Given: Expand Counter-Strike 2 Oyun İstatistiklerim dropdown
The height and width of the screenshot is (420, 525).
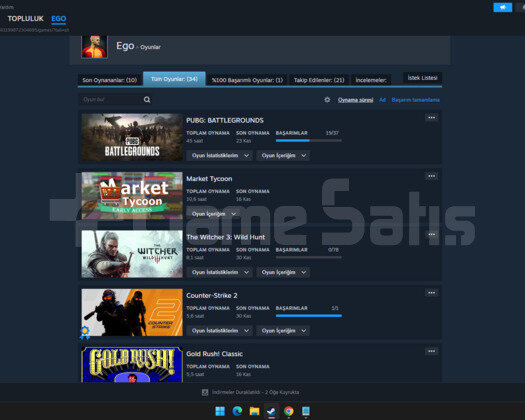Looking at the screenshot, I should click(220, 331).
